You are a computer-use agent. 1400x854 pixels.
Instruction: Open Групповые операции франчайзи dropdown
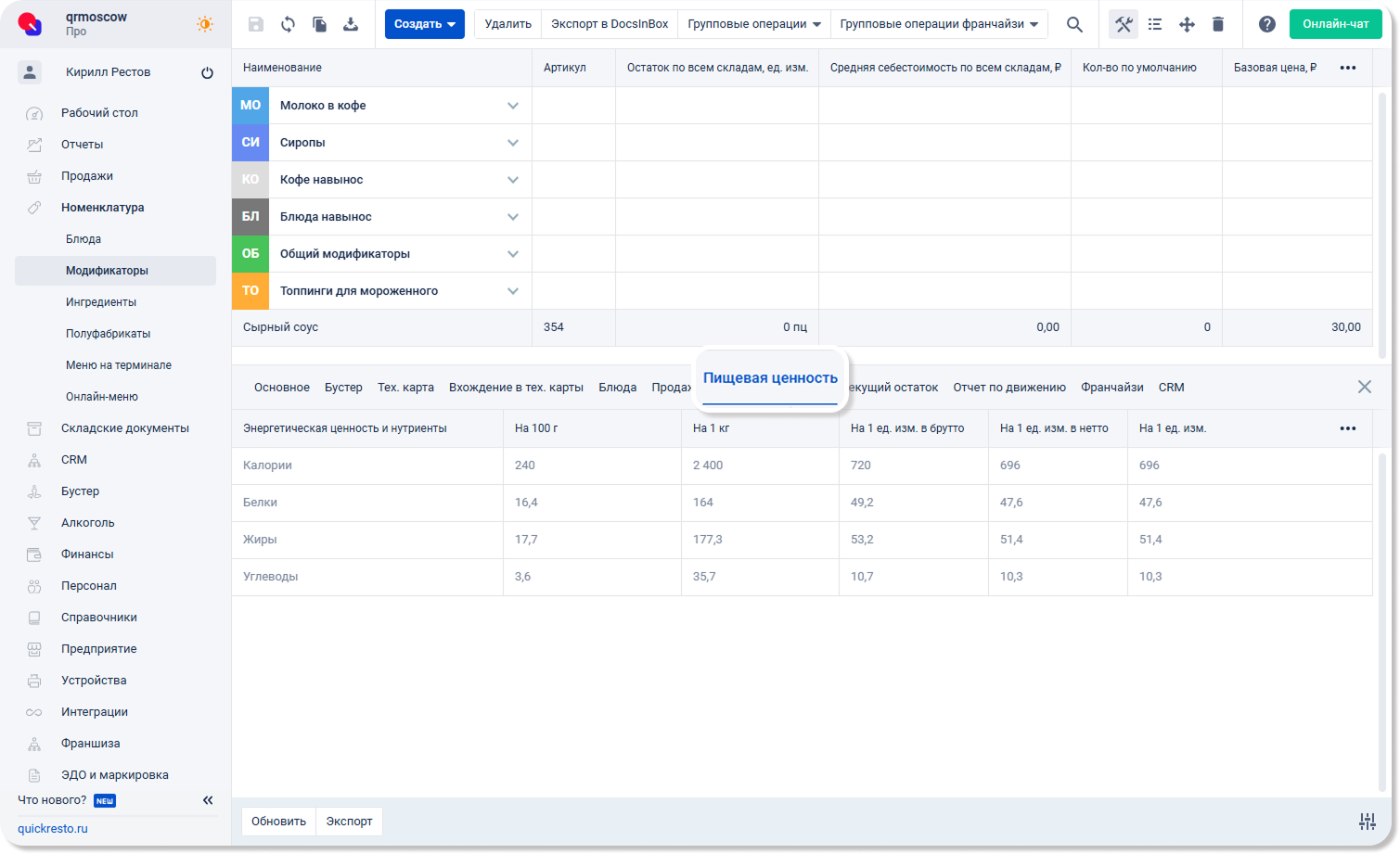coord(939,24)
